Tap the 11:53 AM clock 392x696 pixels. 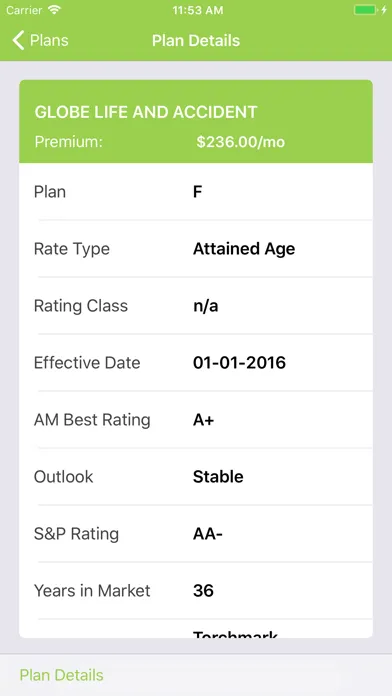[198, 10]
